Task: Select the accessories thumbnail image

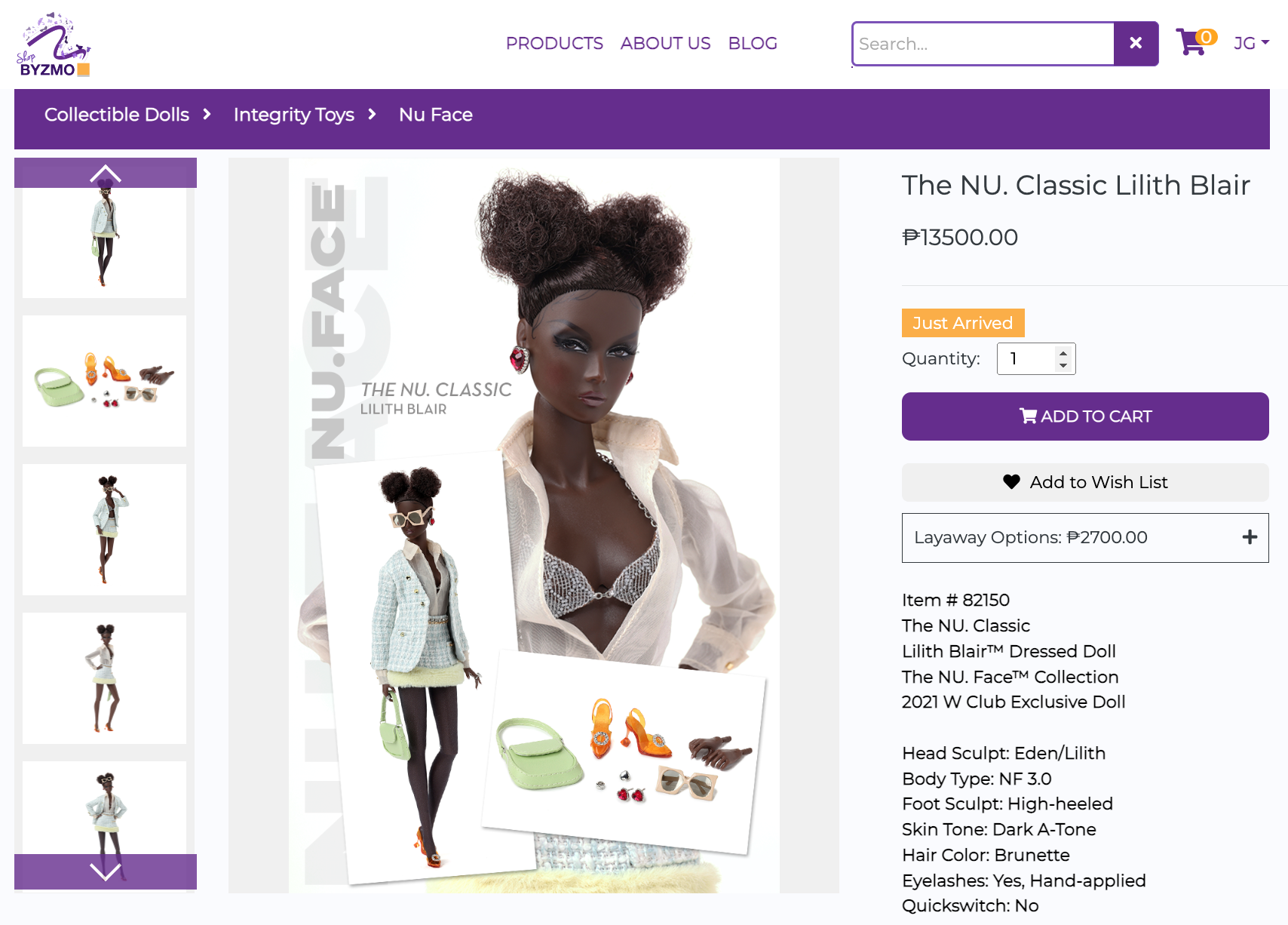Action: click(105, 381)
